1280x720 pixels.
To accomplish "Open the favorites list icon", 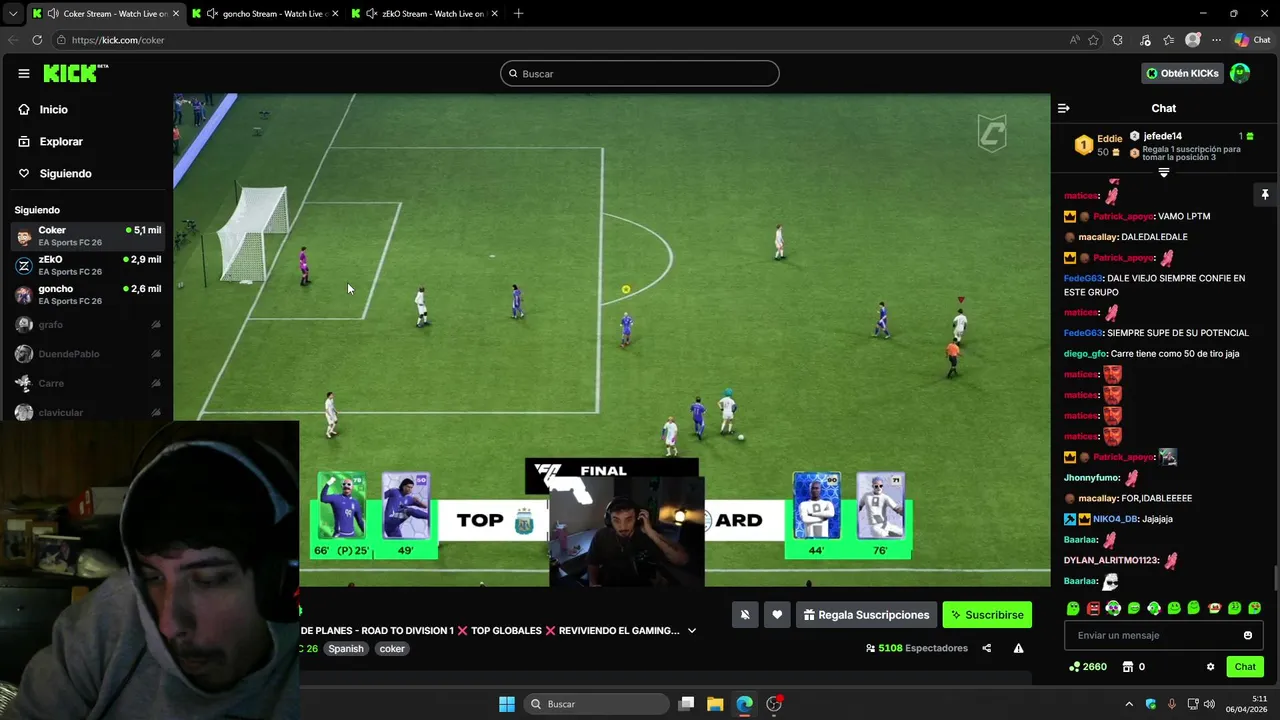I will pyautogui.click(x=1168, y=40).
